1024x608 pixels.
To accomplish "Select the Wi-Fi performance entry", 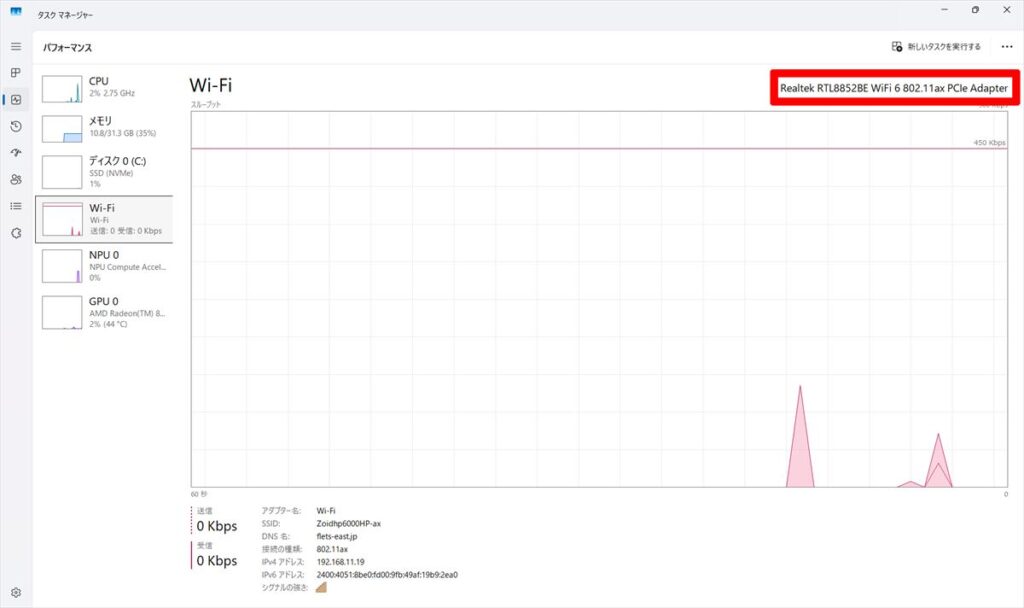I will coord(103,219).
